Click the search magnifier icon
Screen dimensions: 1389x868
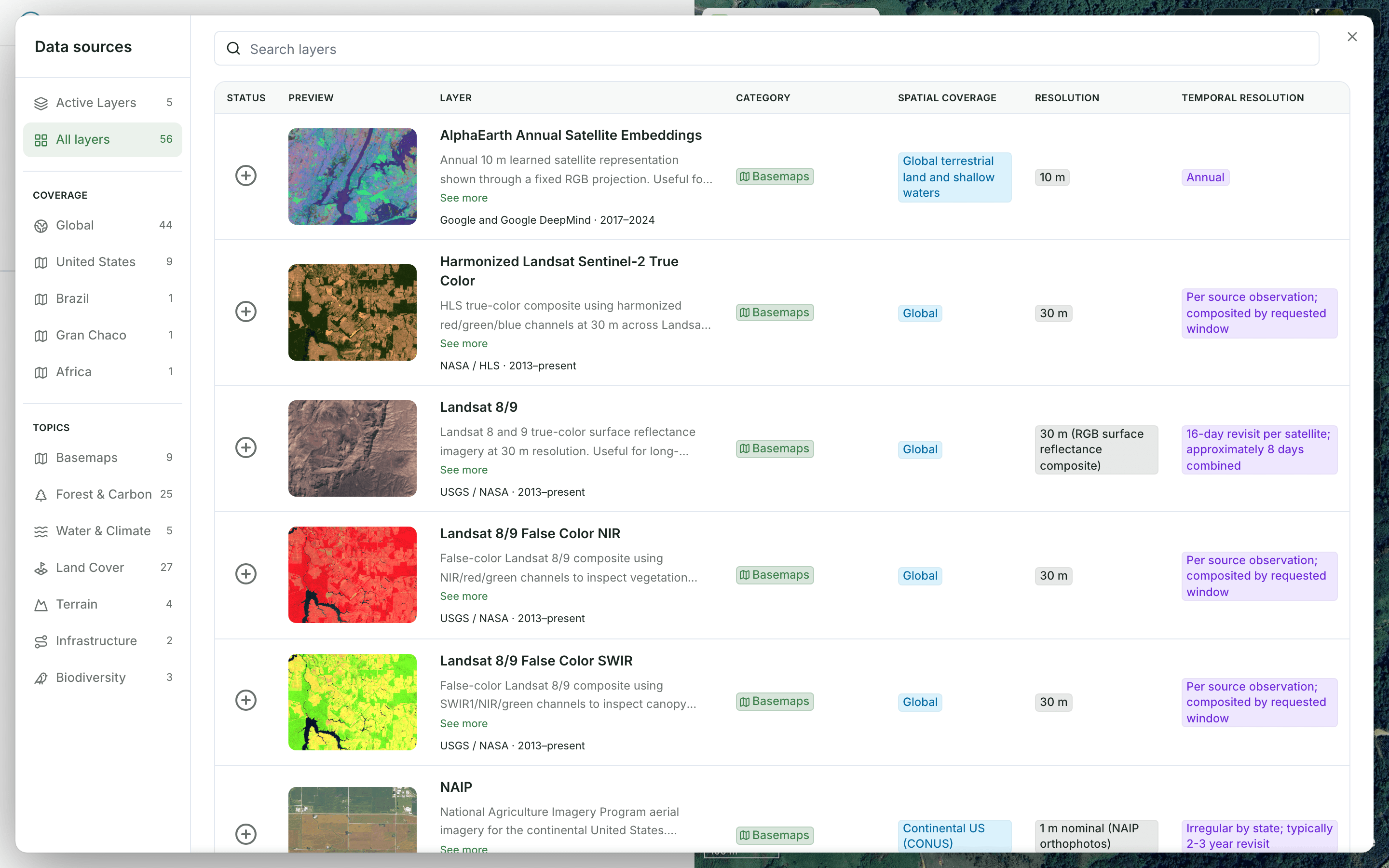233,49
